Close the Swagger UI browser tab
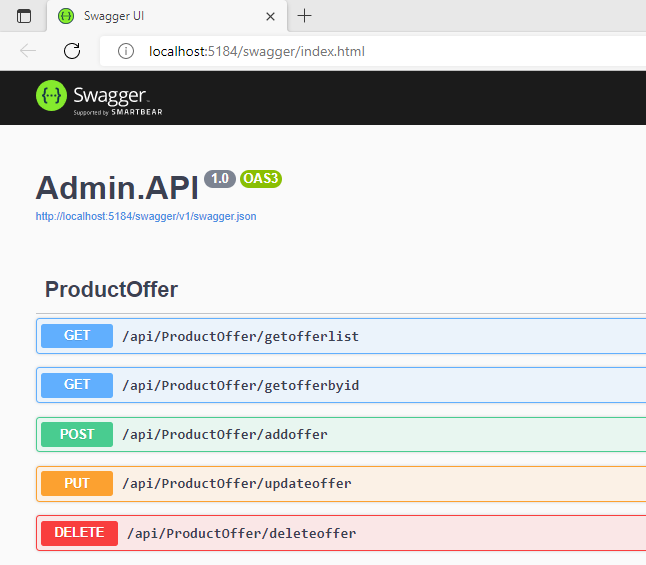 (270, 16)
